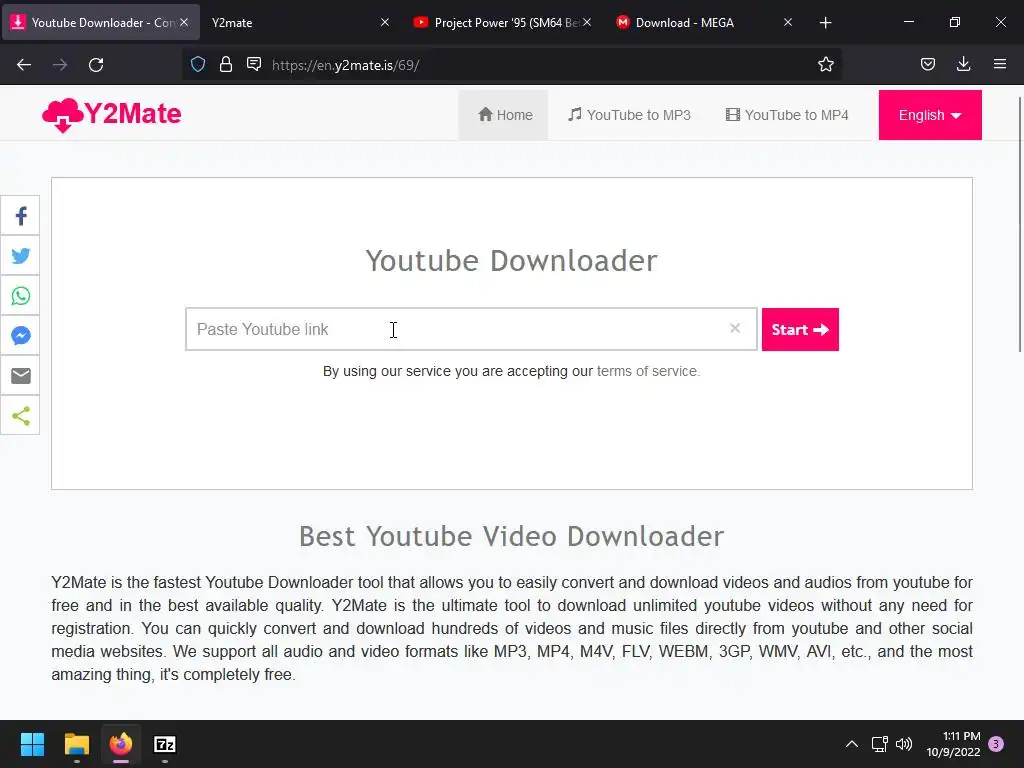Click the Y2Mate brand name link
1024x768 pixels.
(x=133, y=114)
